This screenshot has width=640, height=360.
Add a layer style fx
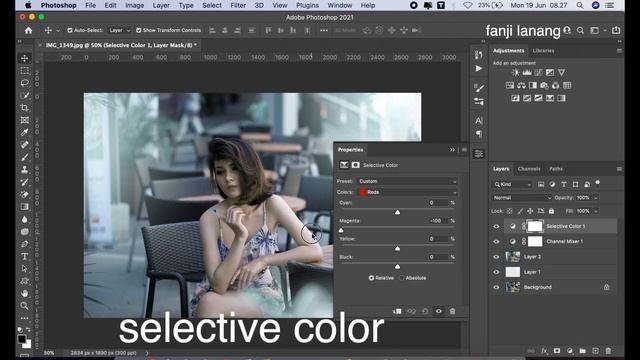click(x=544, y=351)
